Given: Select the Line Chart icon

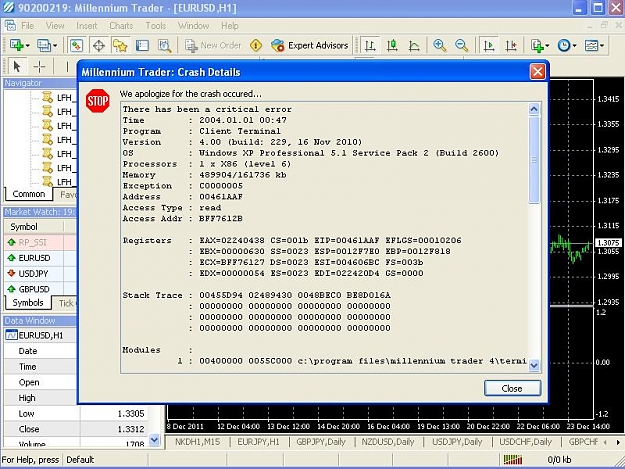Looking at the screenshot, I should tap(415, 45).
